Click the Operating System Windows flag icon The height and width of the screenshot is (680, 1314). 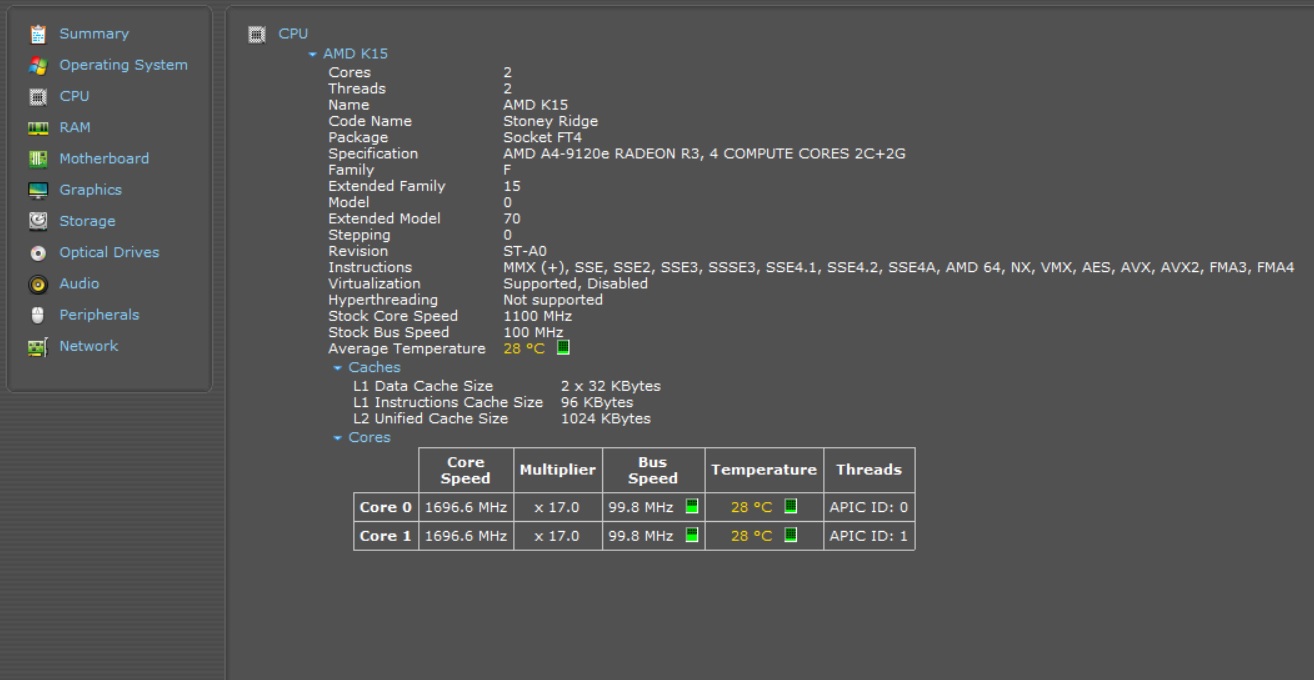(x=38, y=65)
